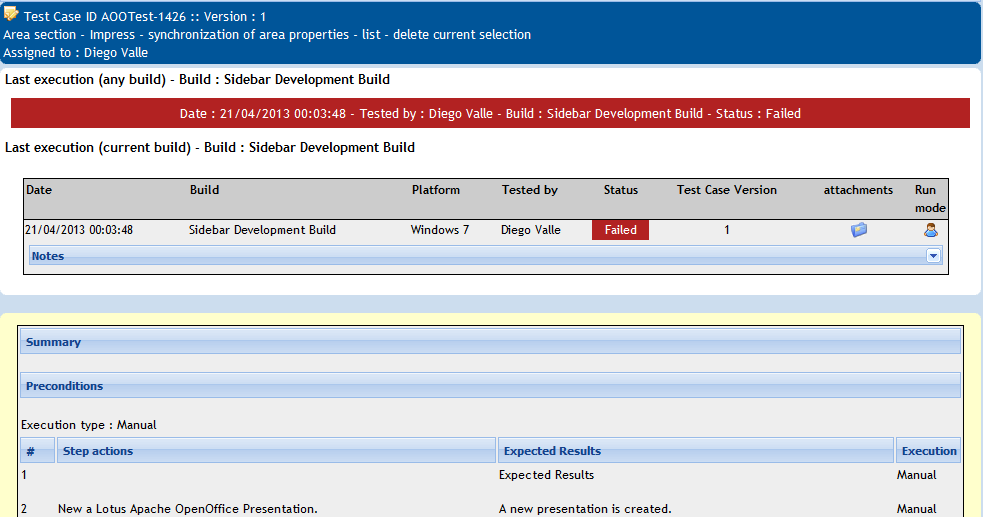Open the attachments folder icon
The width and height of the screenshot is (983, 517).
pyautogui.click(x=859, y=230)
